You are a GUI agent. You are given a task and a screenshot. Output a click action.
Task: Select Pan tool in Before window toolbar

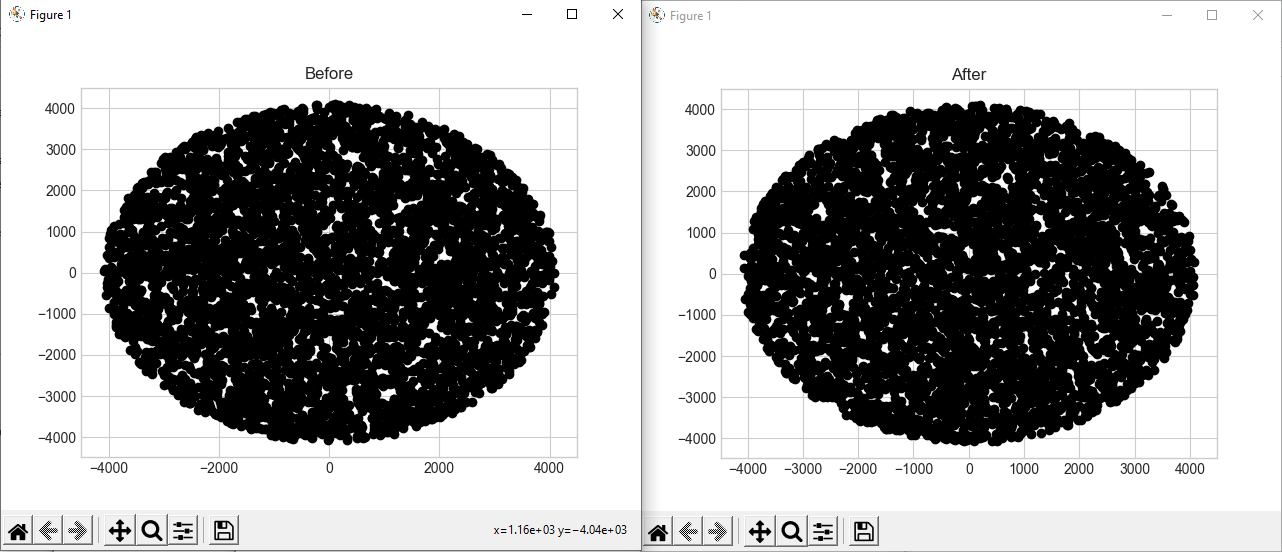click(120, 531)
